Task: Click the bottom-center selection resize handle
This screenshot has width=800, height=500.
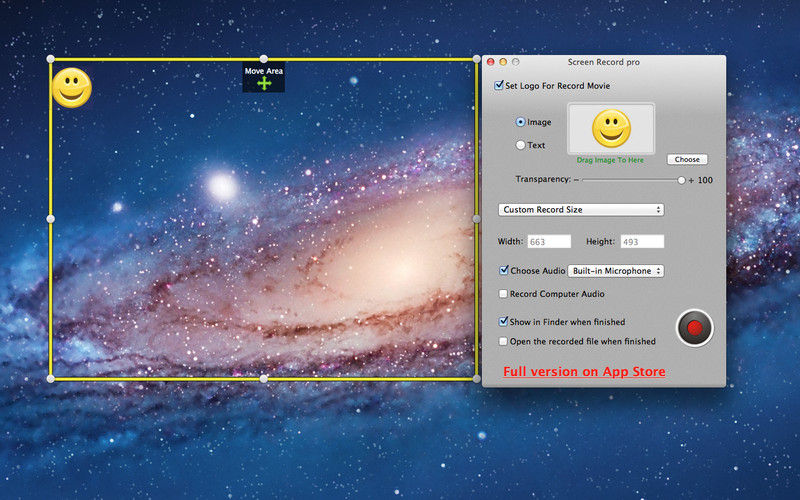Action: (264, 378)
